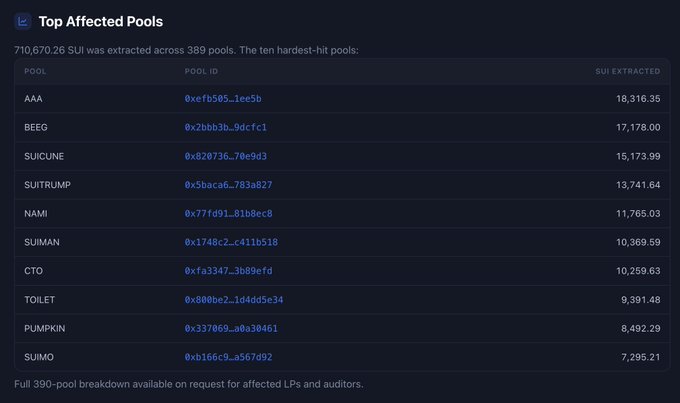
Task: Open pool ID link 0x5baca6…783a827
Action: (229, 185)
